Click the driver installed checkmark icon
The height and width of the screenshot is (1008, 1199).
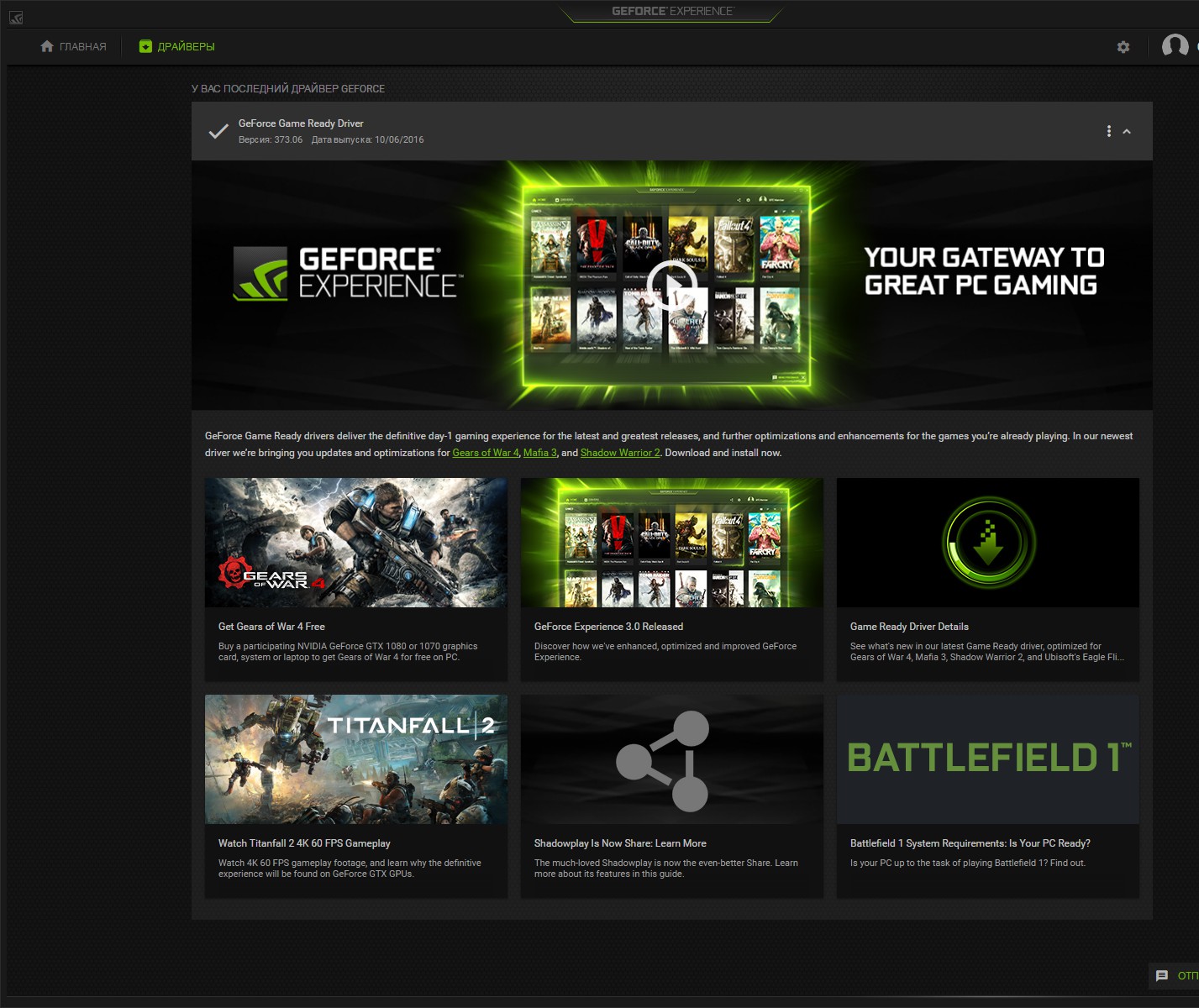click(x=218, y=131)
